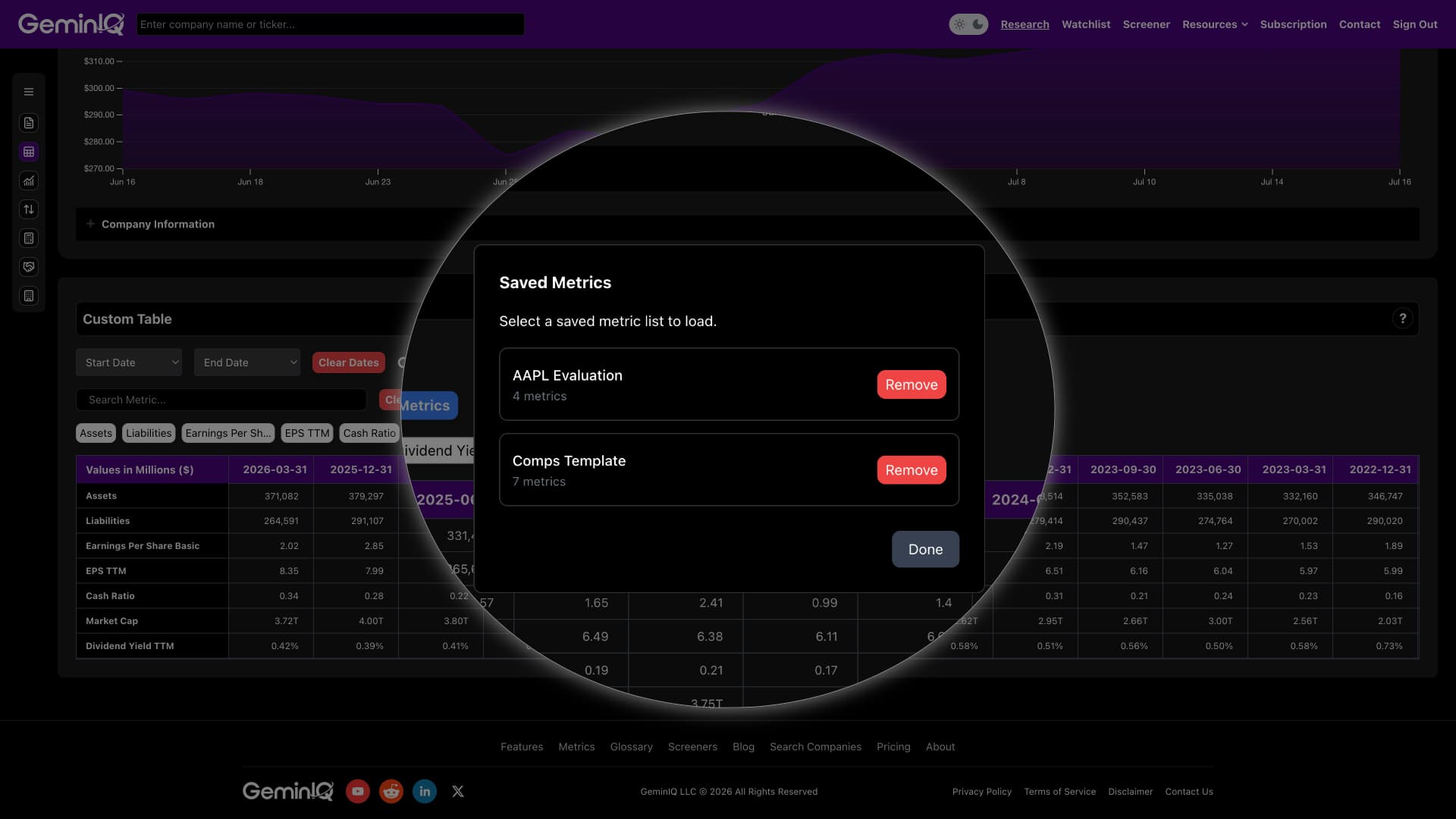This screenshot has width=1456, height=819.
Task: Open the Screener nav link
Action: (1146, 24)
